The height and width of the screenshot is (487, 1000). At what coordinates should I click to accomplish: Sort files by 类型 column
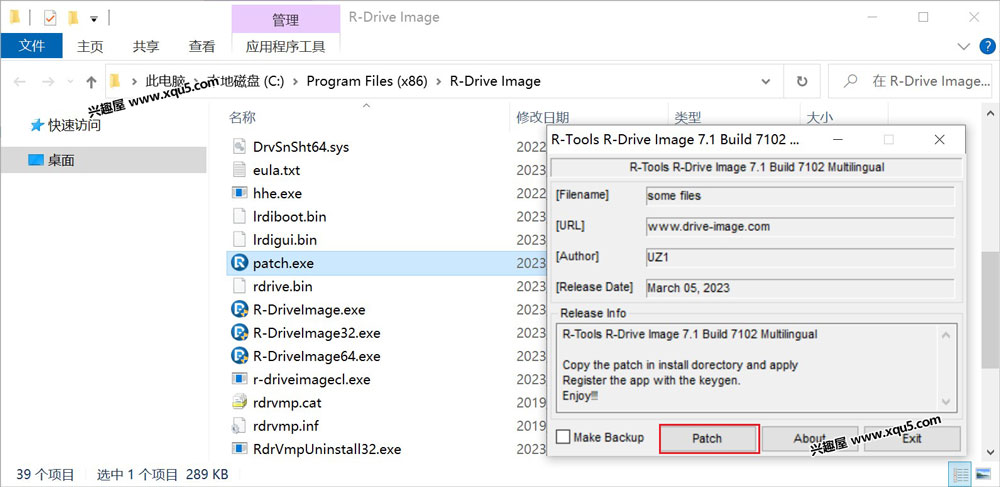(688, 117)
